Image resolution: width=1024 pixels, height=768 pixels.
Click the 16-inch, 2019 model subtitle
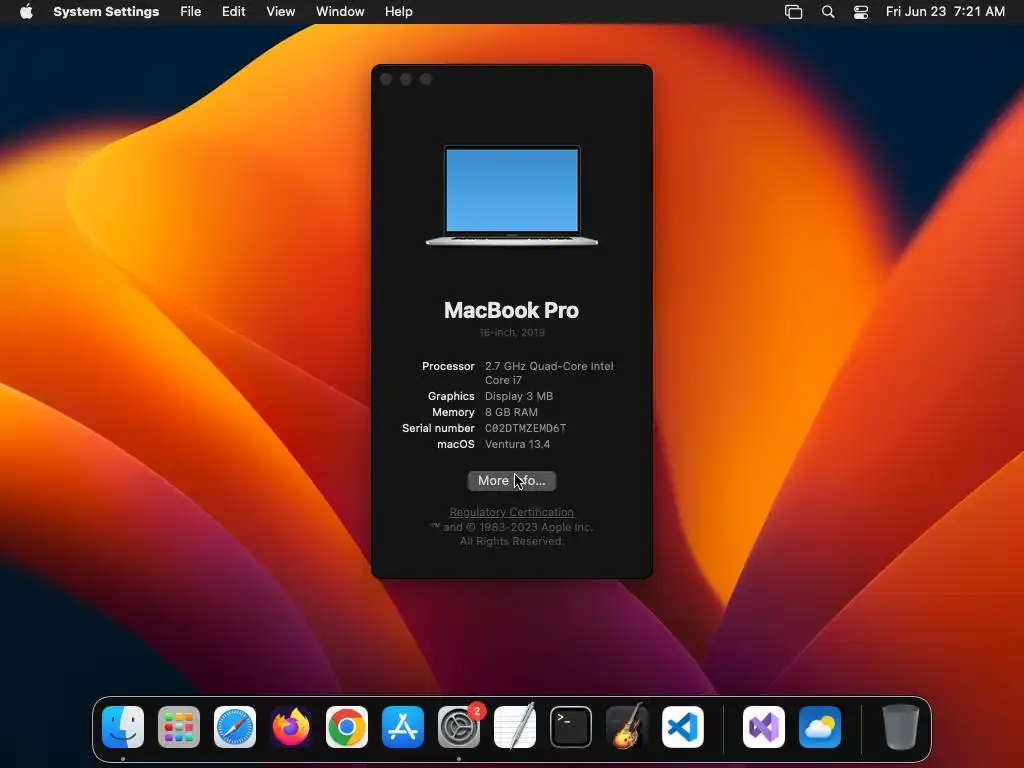point(512,332)
